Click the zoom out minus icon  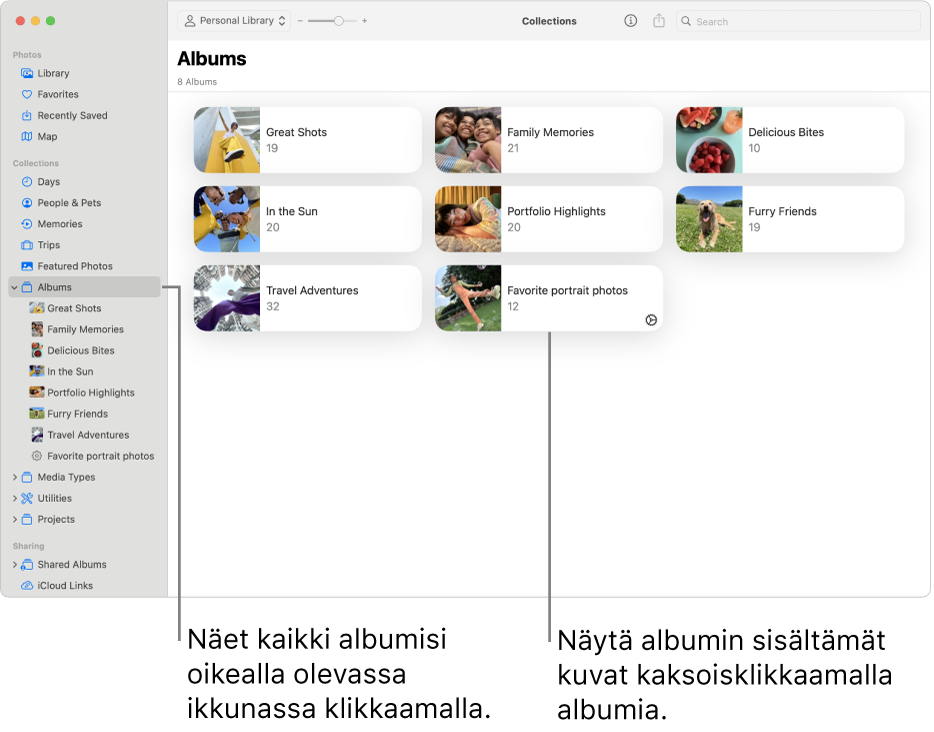(300, 21)
